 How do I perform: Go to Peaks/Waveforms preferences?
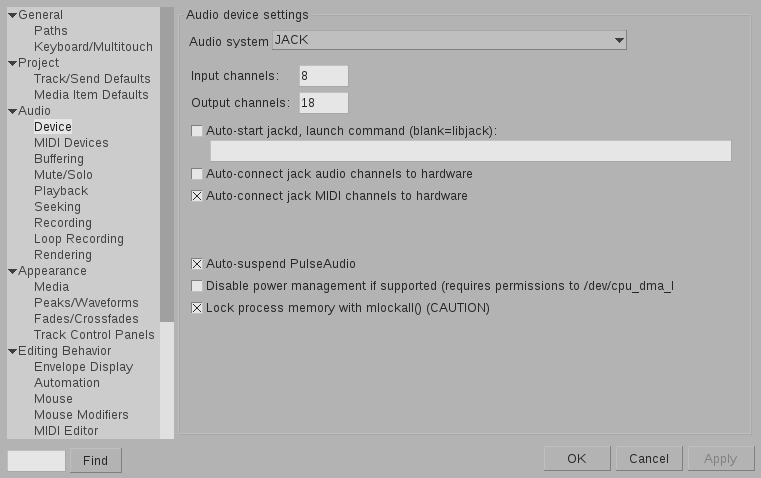[86, 303]
